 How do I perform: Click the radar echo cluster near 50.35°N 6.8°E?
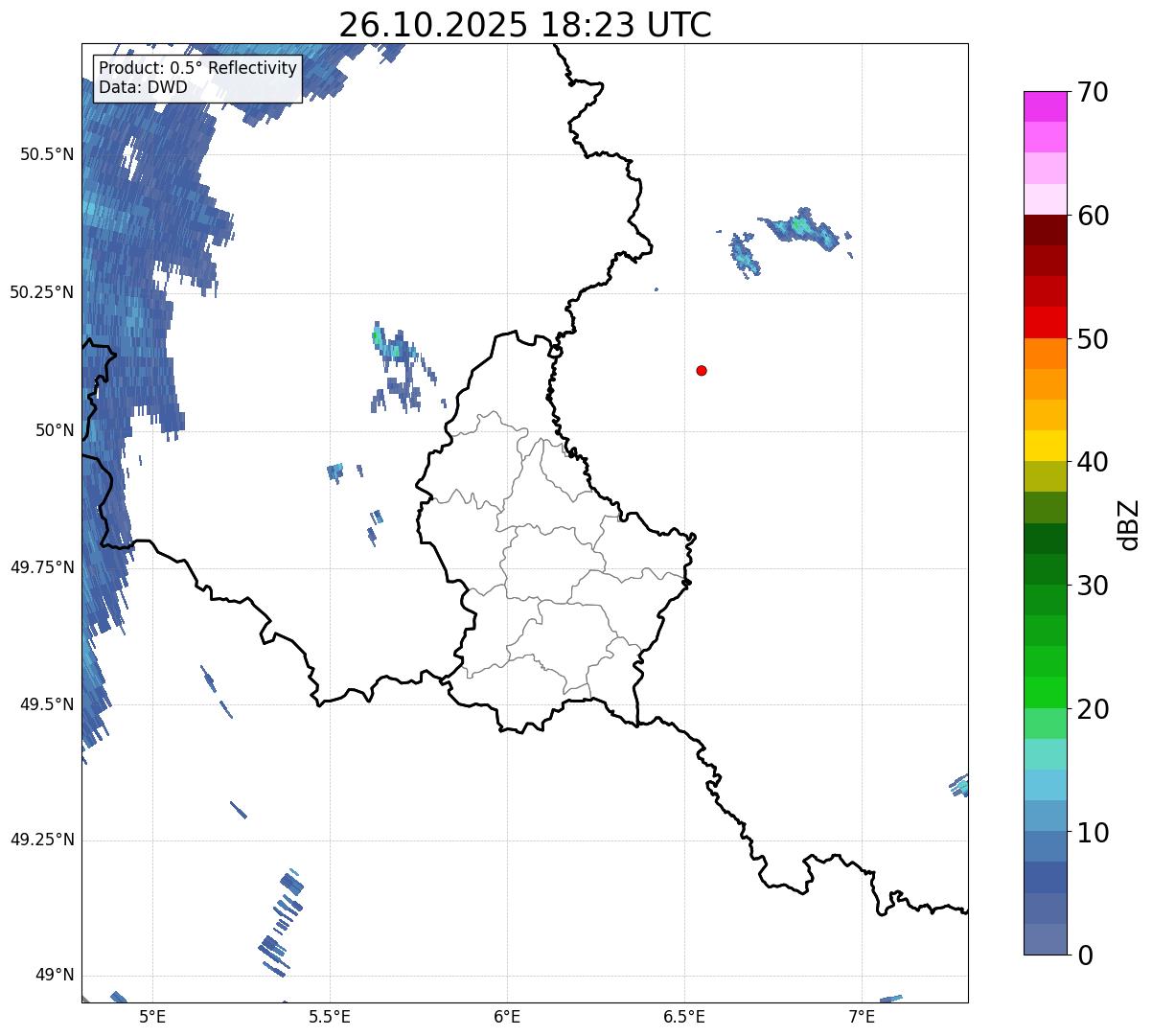click(804, 230)
